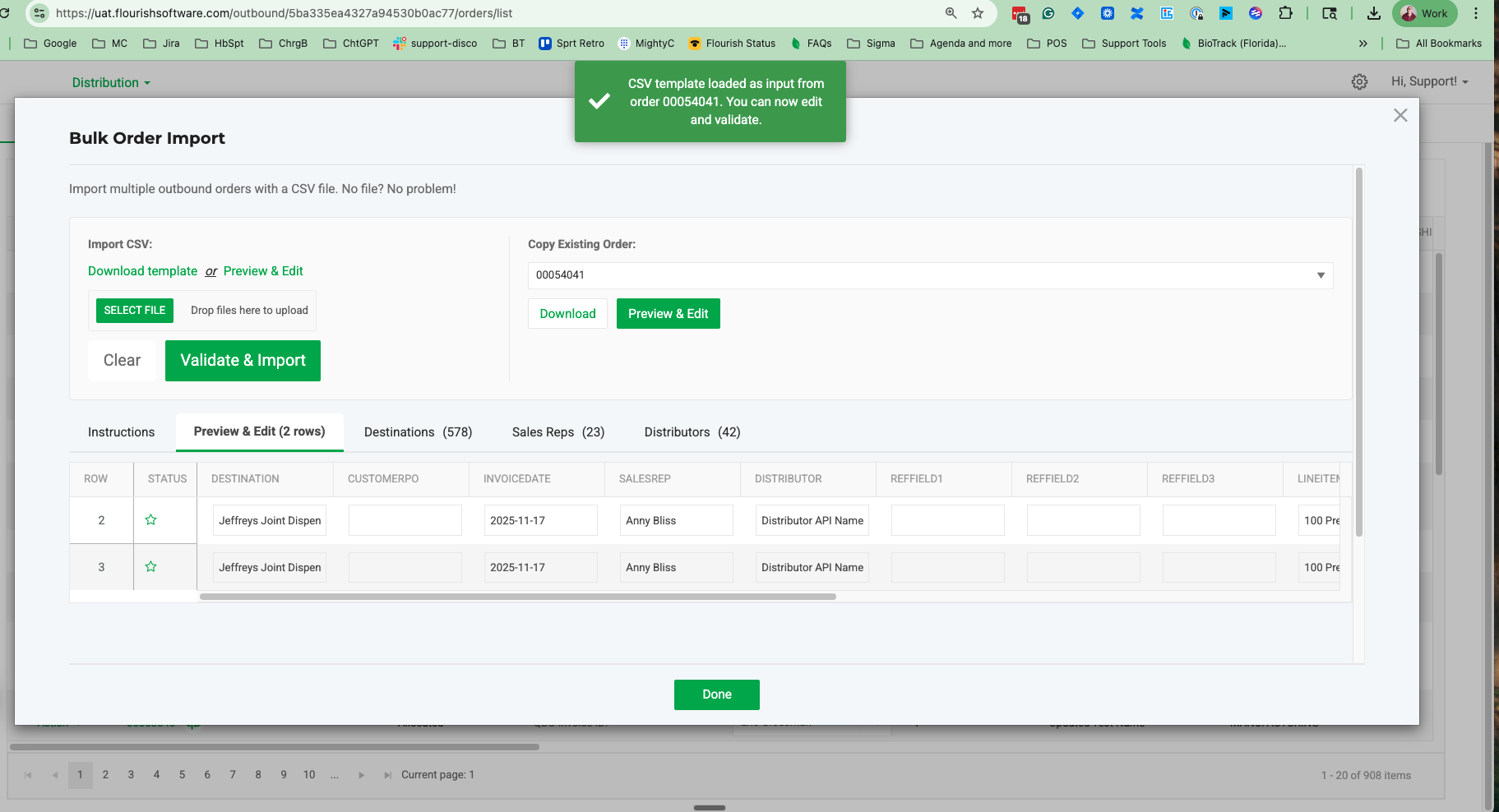Click the browser address bar URL
Viewport: 1499px width, 812px height.
click(x=284, y=13)
